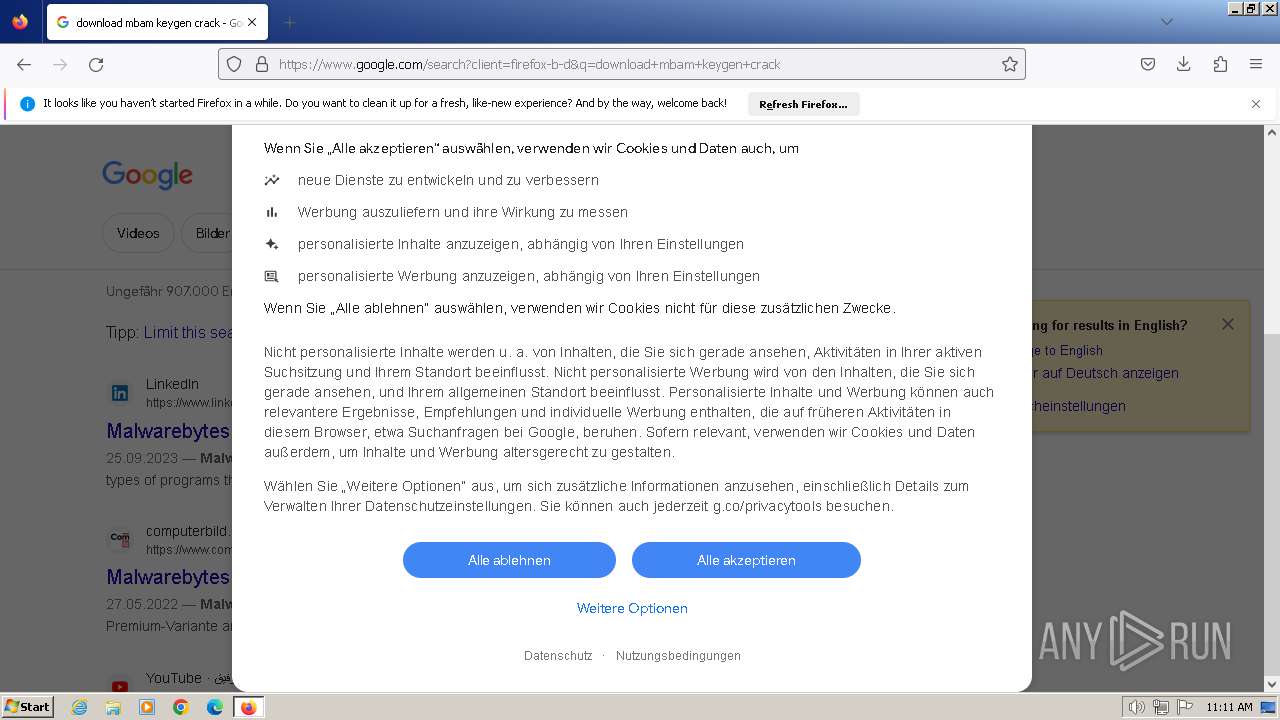This screenshot has width=1280, height=720.
Task: Click the Refresh Firefox button
Action: tap(803, 104)
